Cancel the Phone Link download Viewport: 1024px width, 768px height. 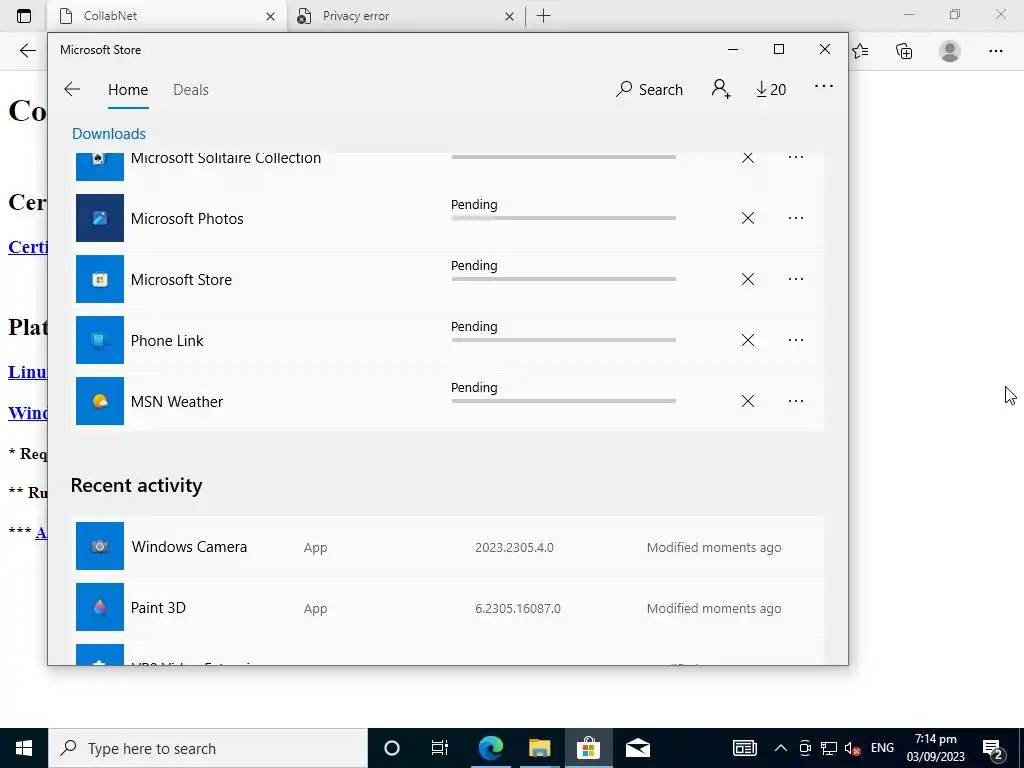click(x=748, y=340)
